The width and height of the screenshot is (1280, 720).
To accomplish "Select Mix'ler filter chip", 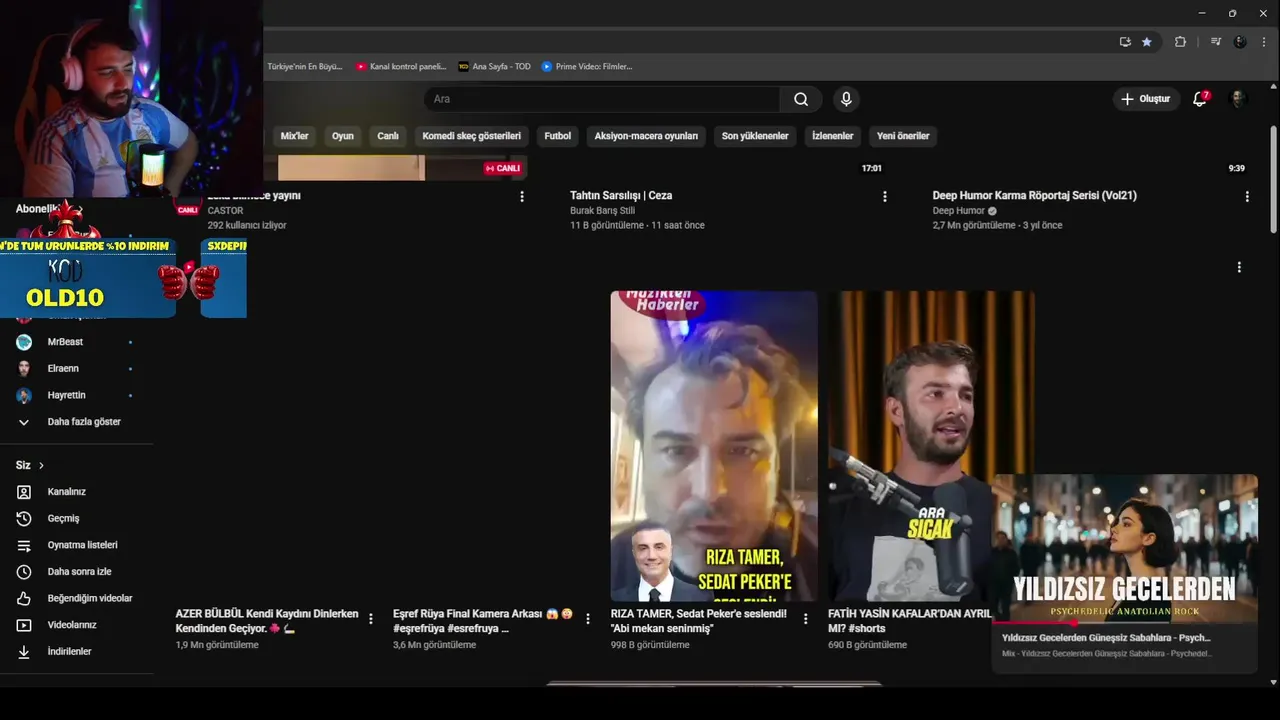I will pyautogui.click(x=294, y=136).
